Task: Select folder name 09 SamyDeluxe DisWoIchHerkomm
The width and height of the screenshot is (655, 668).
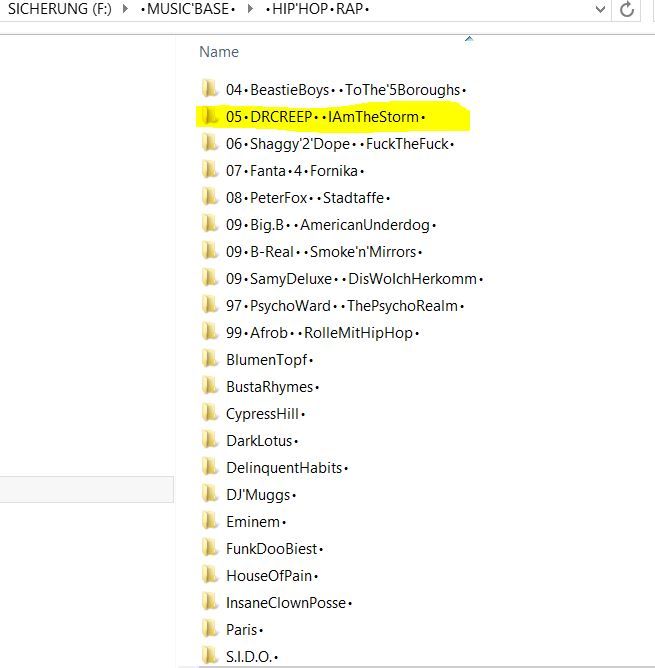Action: point(355,279)
